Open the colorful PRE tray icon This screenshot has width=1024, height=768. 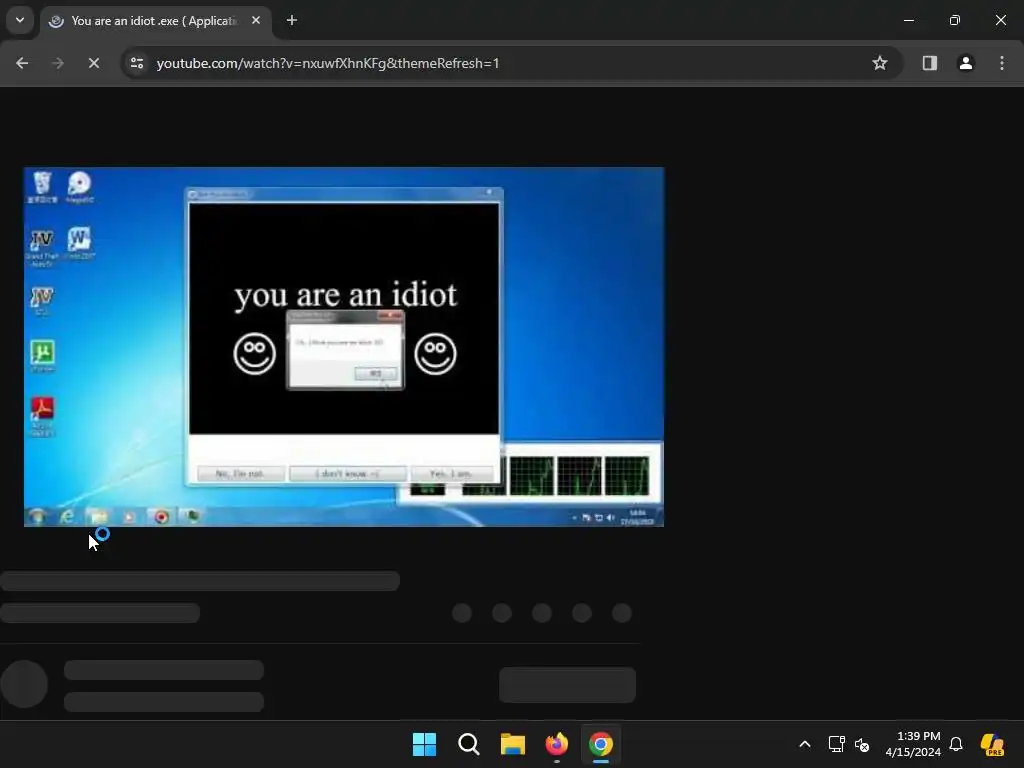coord(992,744)
